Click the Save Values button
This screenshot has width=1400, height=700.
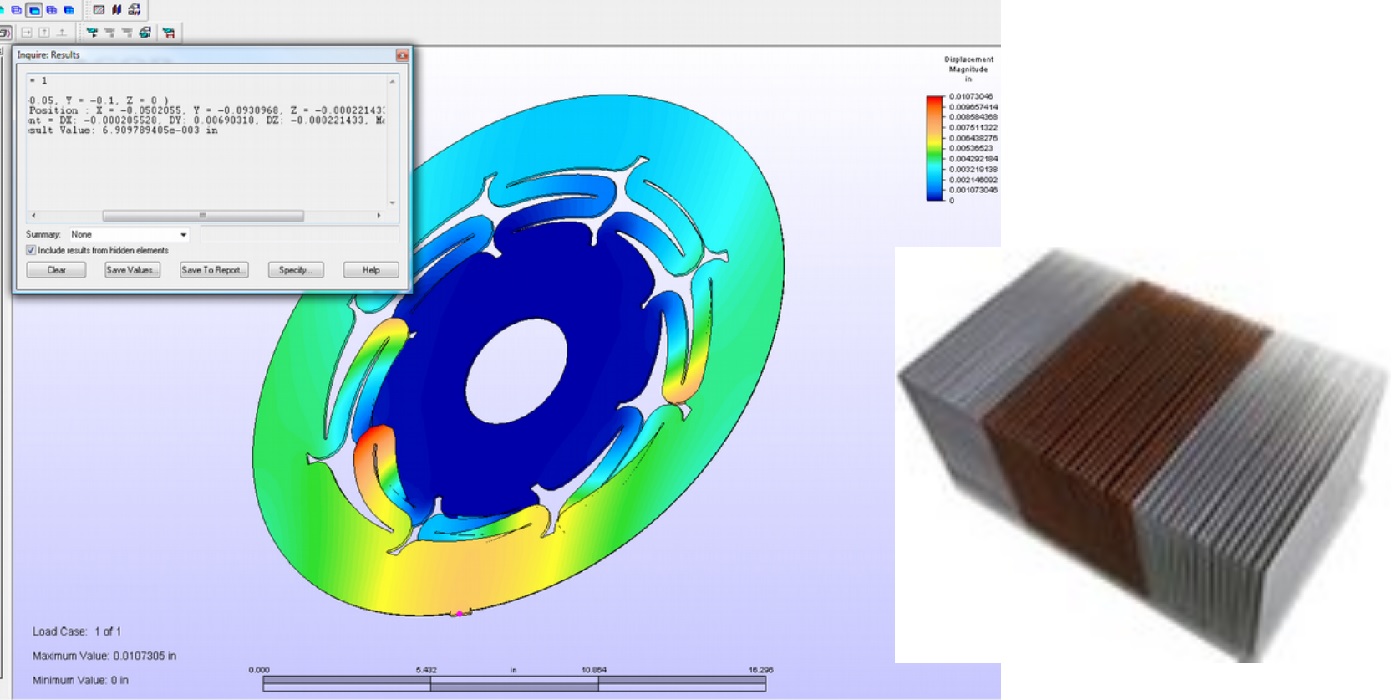pyautogui.click(x=132, y=270)
